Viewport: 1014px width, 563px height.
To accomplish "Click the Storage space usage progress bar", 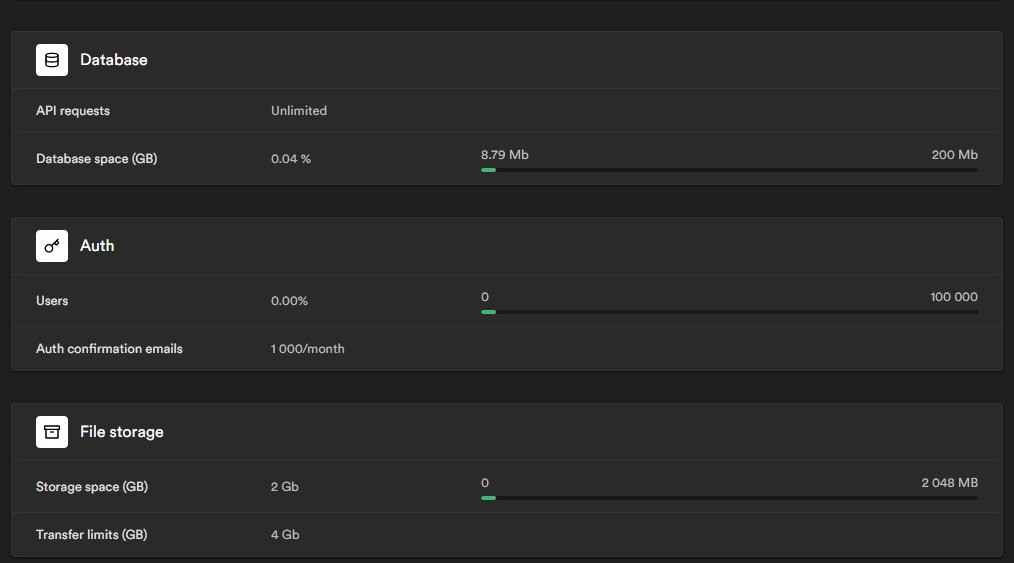I will pyautogui.click(x=729, y=498).
